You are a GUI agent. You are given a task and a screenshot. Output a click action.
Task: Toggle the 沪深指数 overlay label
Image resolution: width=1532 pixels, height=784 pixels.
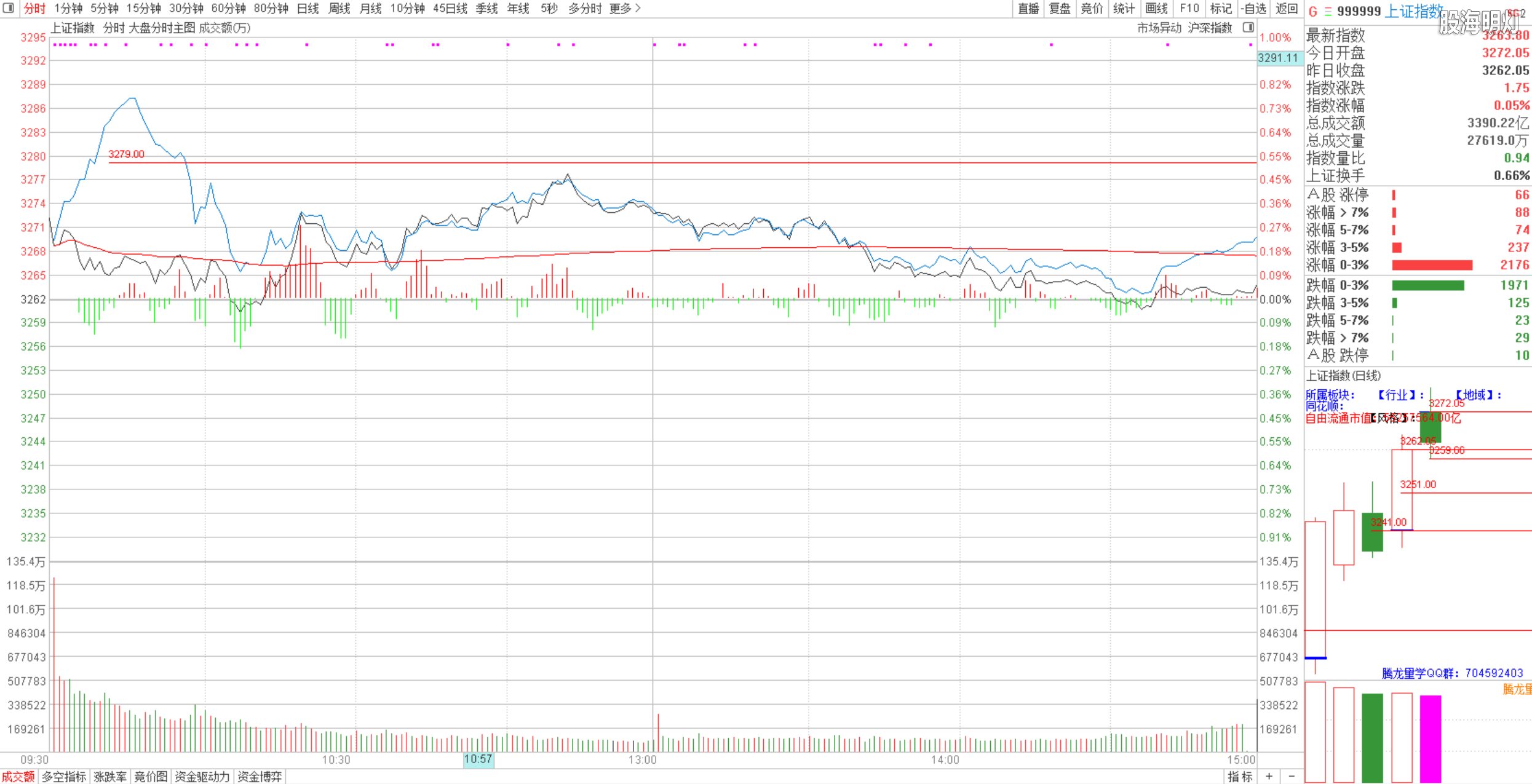[1210, 28]
